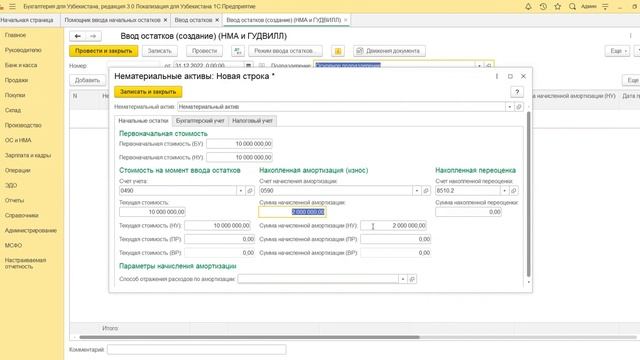Open the history clock icon
640x360 pixels.
point(543,7)
